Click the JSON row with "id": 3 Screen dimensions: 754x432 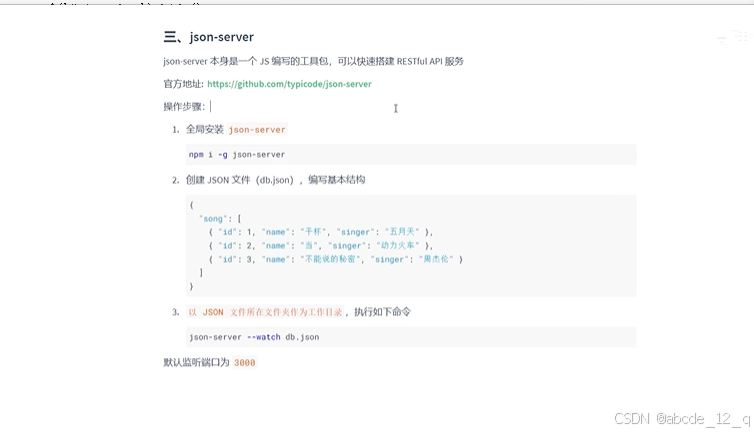point(336,259)
